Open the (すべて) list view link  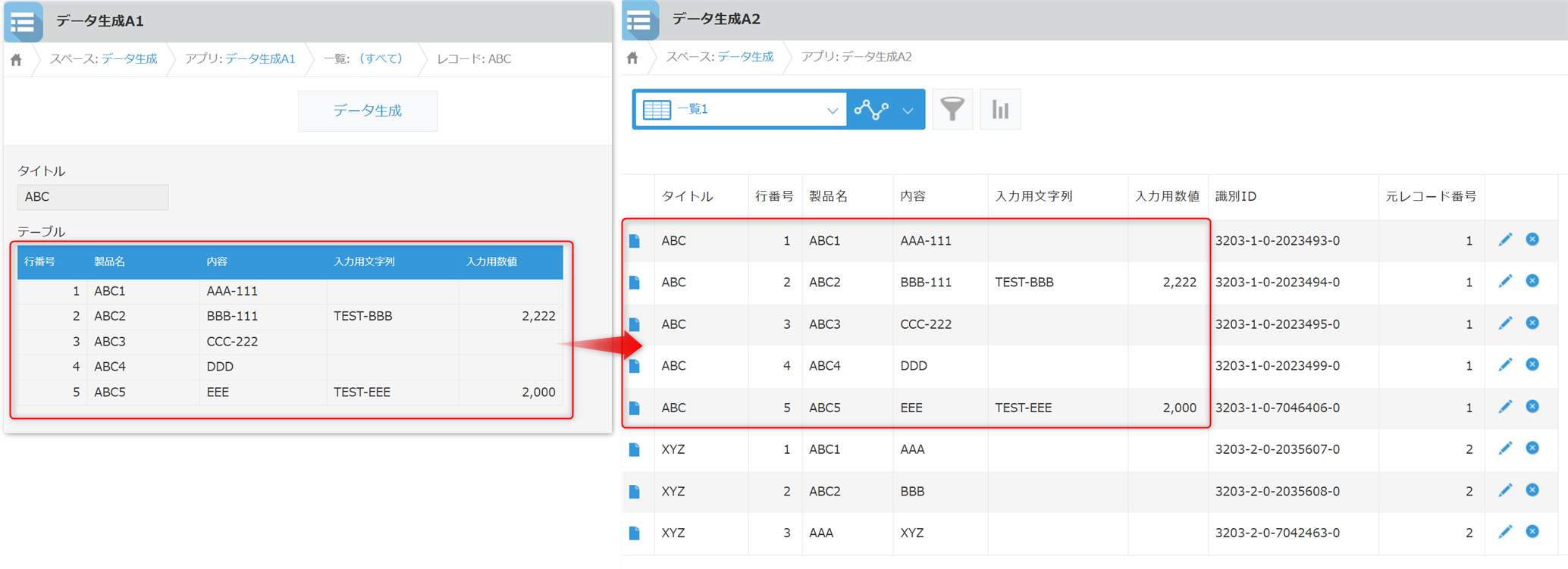coord(381,59)
